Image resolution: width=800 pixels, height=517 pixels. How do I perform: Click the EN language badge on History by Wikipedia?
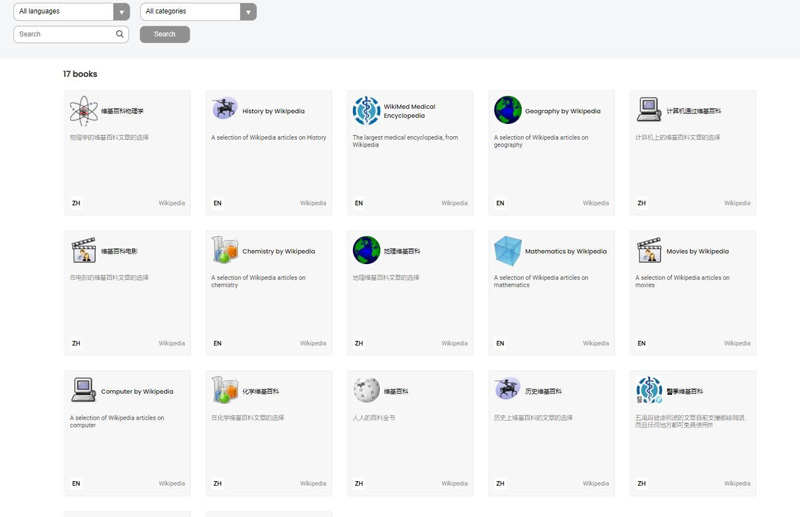click(217, 203)
